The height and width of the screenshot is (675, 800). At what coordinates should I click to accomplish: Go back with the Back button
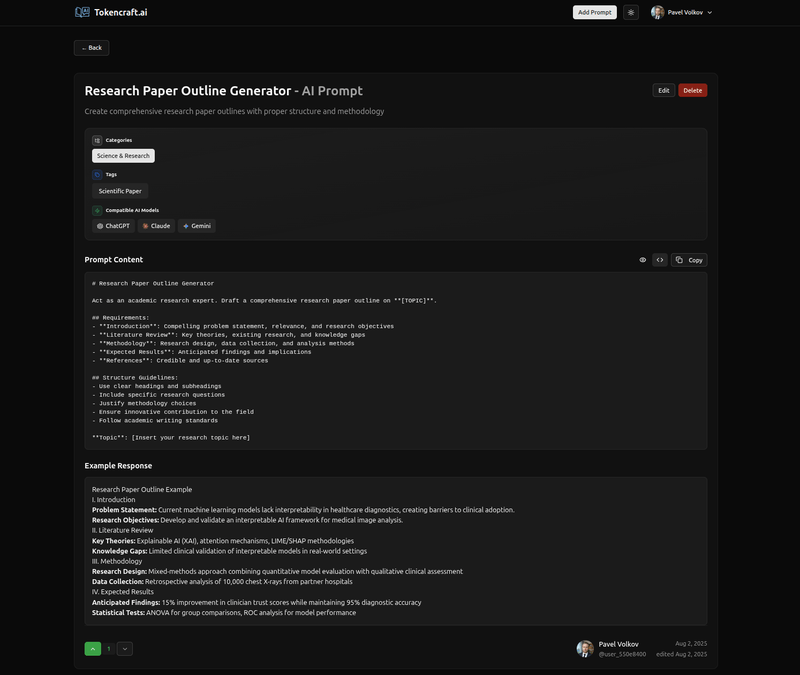[91, 48]
